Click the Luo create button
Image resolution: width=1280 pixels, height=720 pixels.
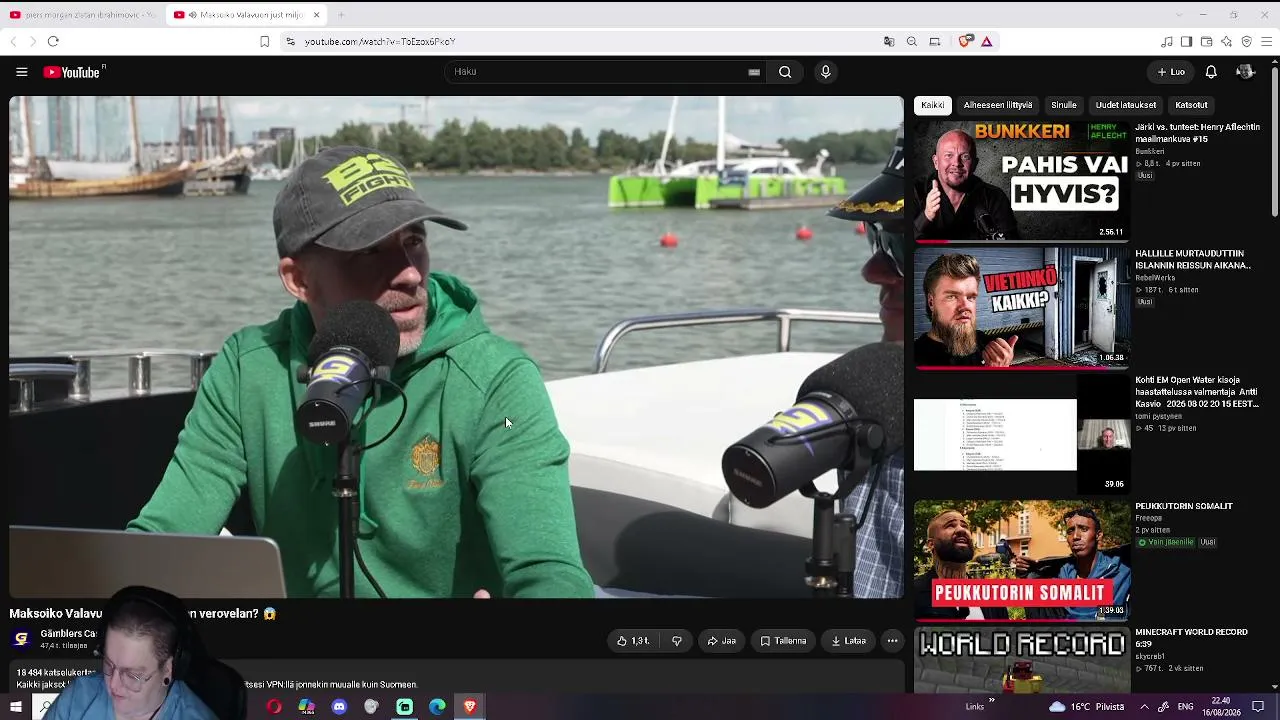[x=1171, y=72]
